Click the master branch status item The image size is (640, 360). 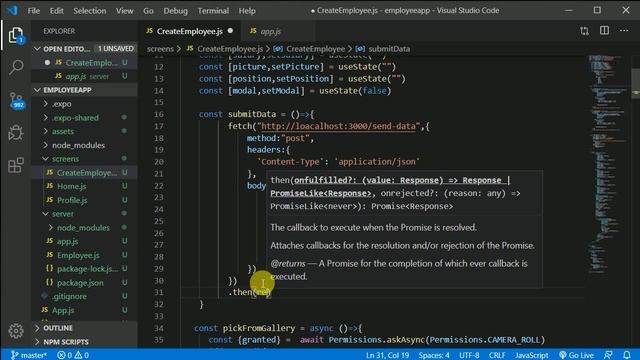28,355
